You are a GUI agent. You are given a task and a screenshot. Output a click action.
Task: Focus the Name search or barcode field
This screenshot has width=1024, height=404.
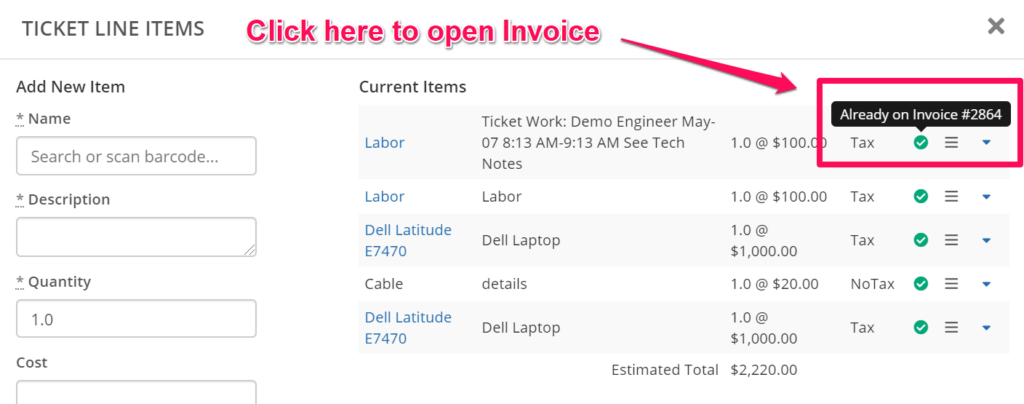coord(136,156)
